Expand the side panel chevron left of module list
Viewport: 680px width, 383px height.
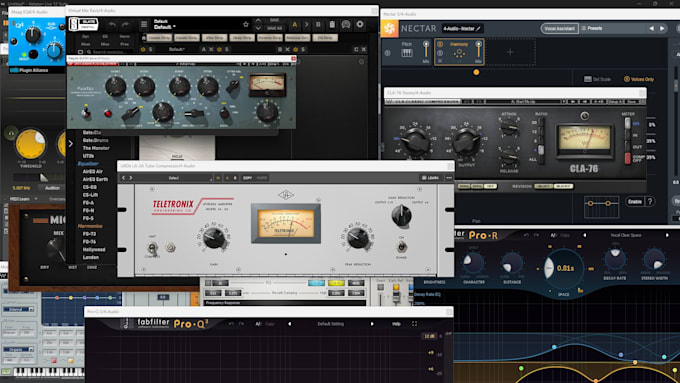point(71,144)
